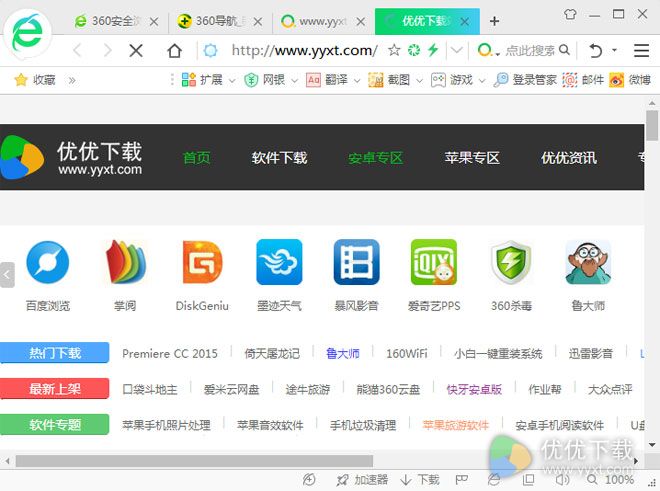660x491 pixels.
Task: Click the search magnifier icon
Action: click(564, 51)
